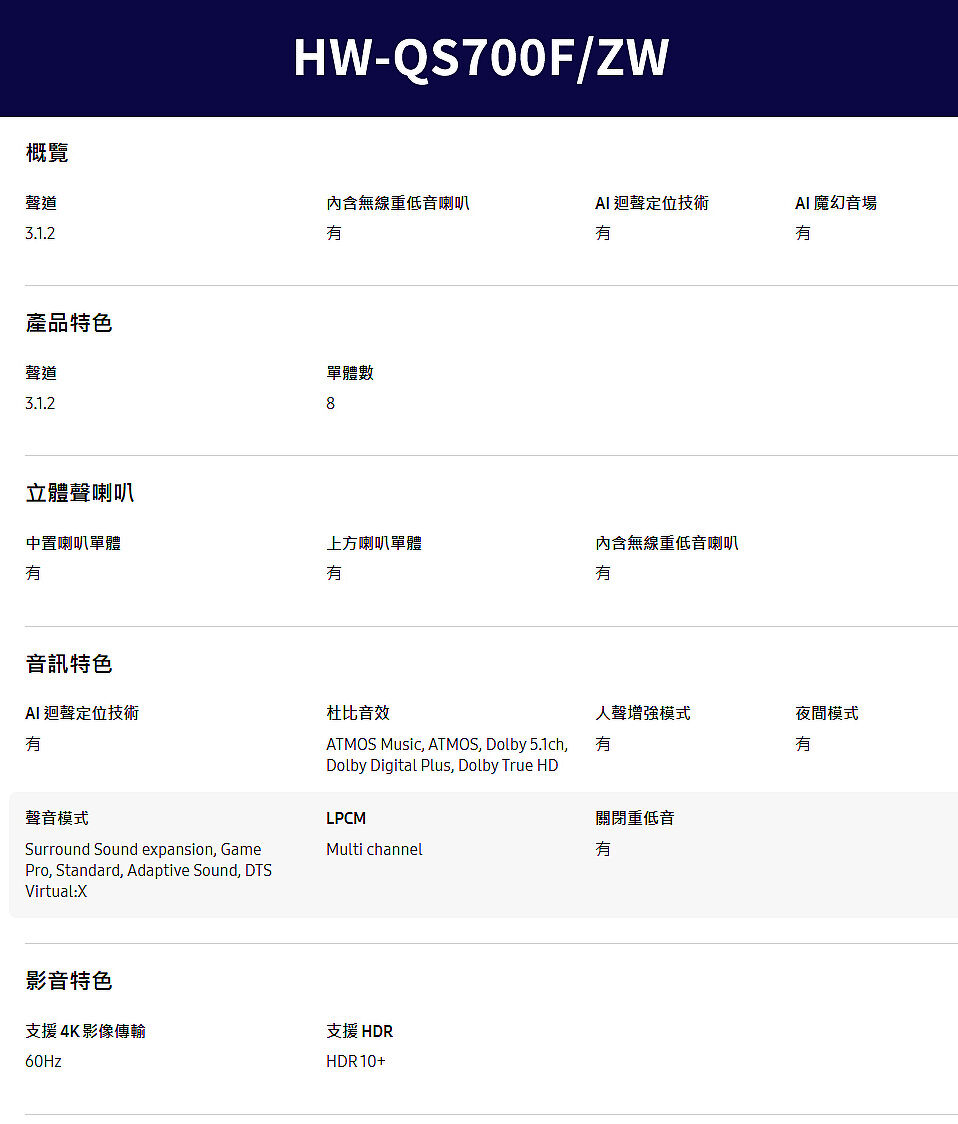Select the 概覽 section heading
Viewport: 958px width, 1124px height.
[x=47, y=153]
